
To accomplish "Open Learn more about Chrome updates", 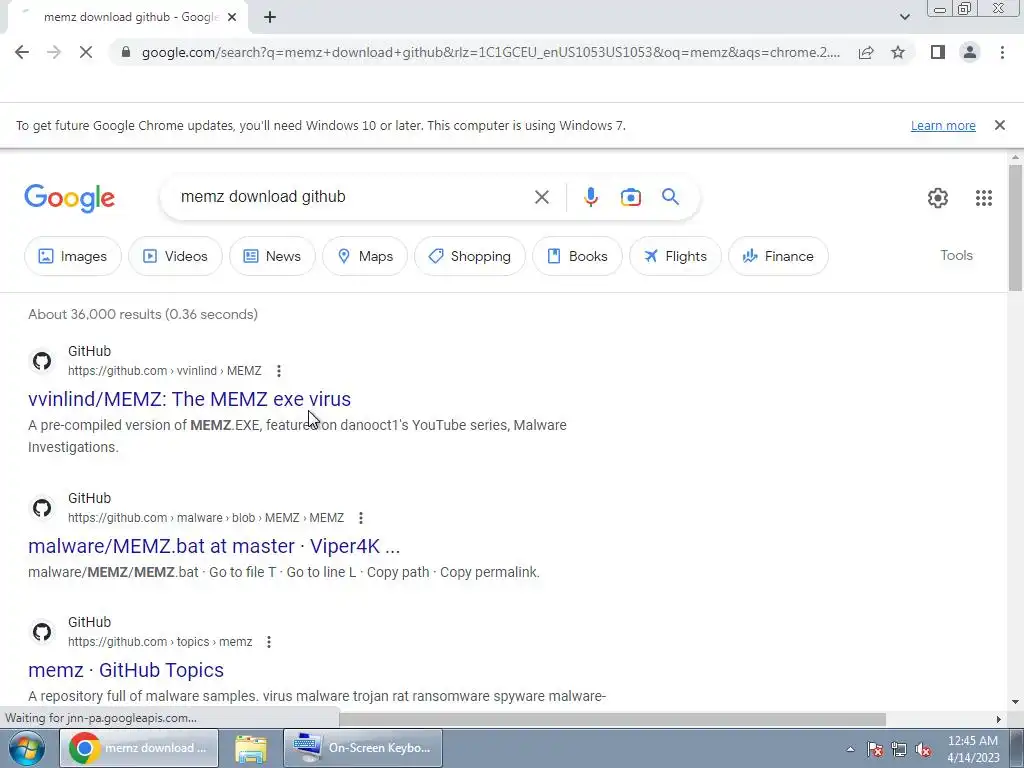I will [x=943, y=125].
